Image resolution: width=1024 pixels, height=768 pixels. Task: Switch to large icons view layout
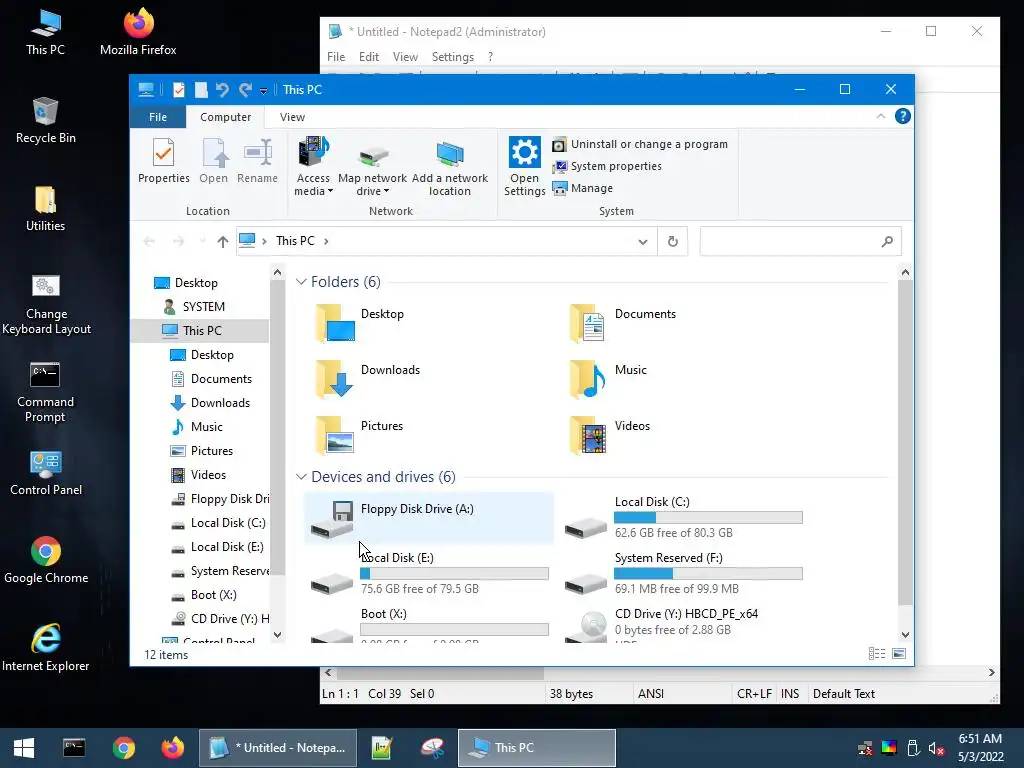[899, 654]
